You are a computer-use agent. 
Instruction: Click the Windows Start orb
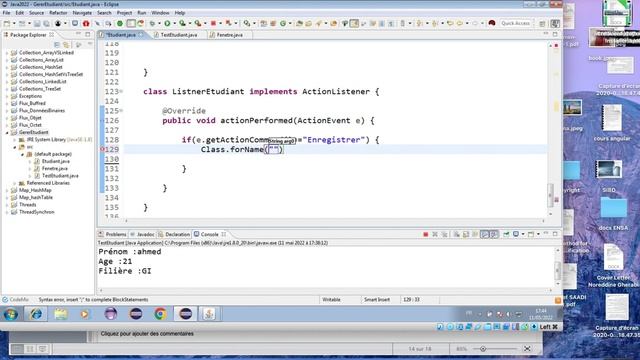pyautogui.click(x=11, y=314)
